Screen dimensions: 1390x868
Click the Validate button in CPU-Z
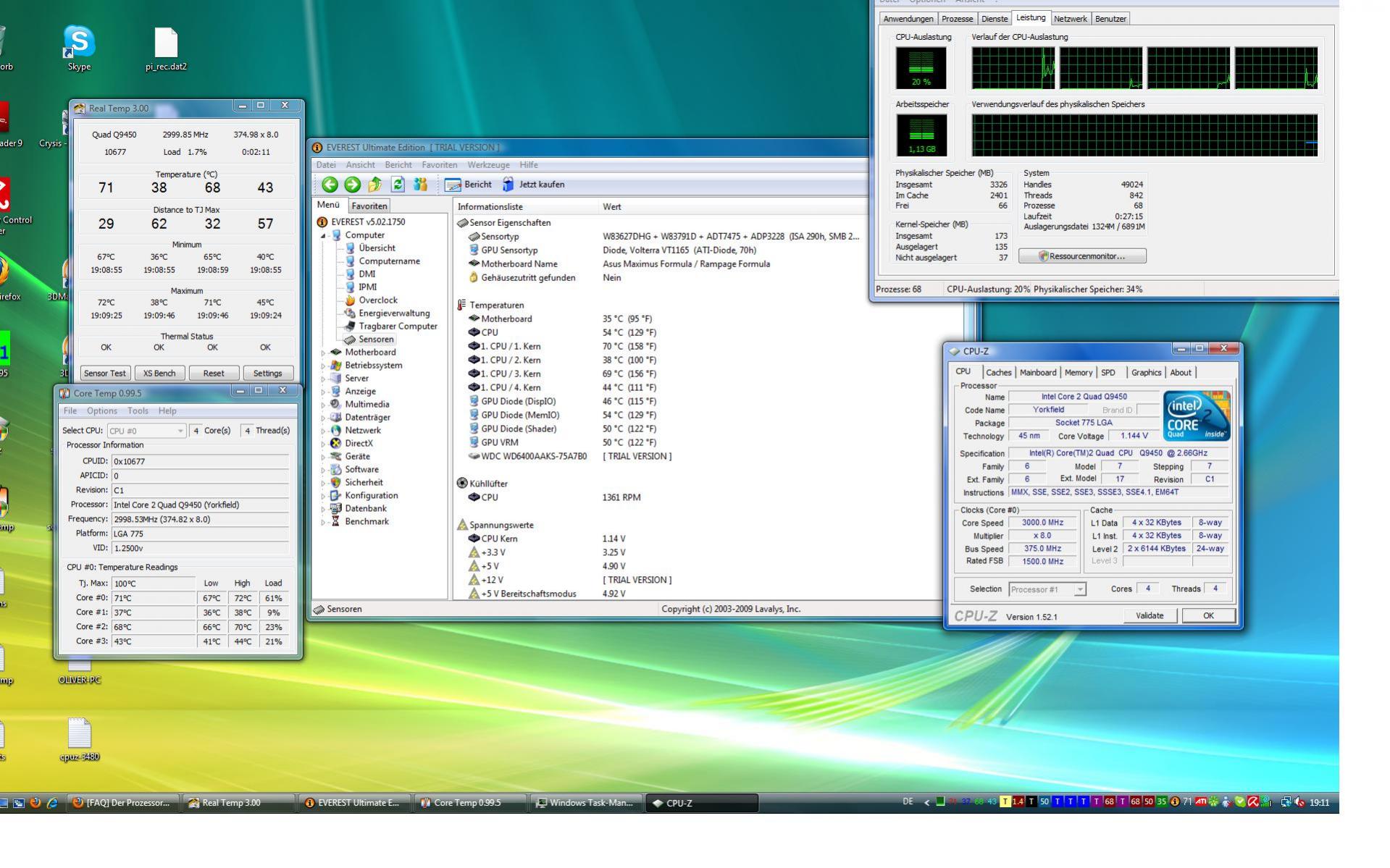(1150, 616)
